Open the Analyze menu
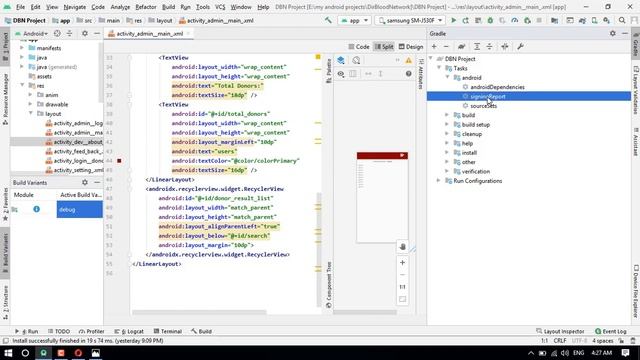This screenshot has width=640, height=360. [x=120, y=7]
